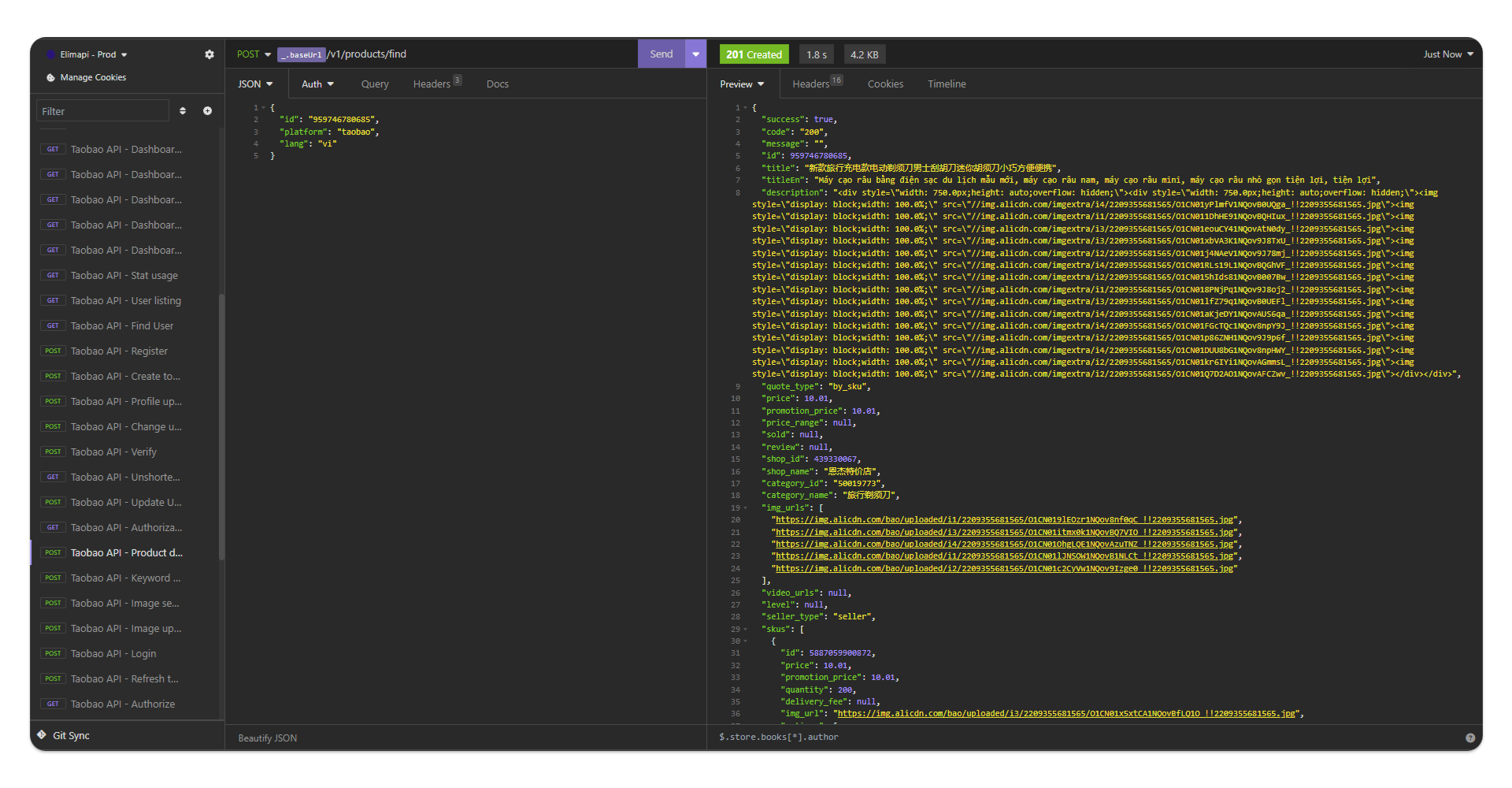The image size is (1512, 788).
Task: Collapse the img_urls array in response
Action: point(745,508)
